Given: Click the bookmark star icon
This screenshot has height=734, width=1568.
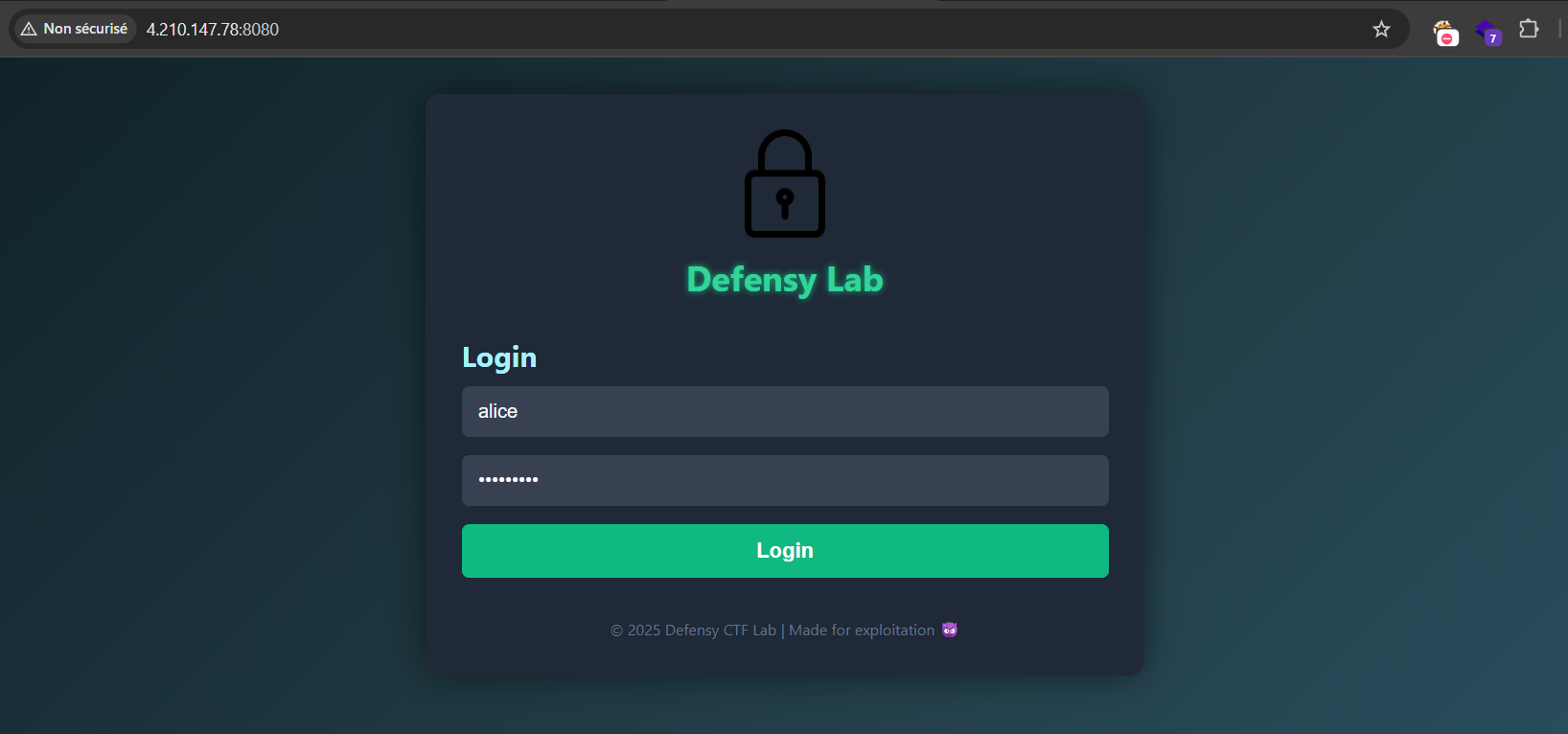Looking at the screenshot, I should 1381,29.
